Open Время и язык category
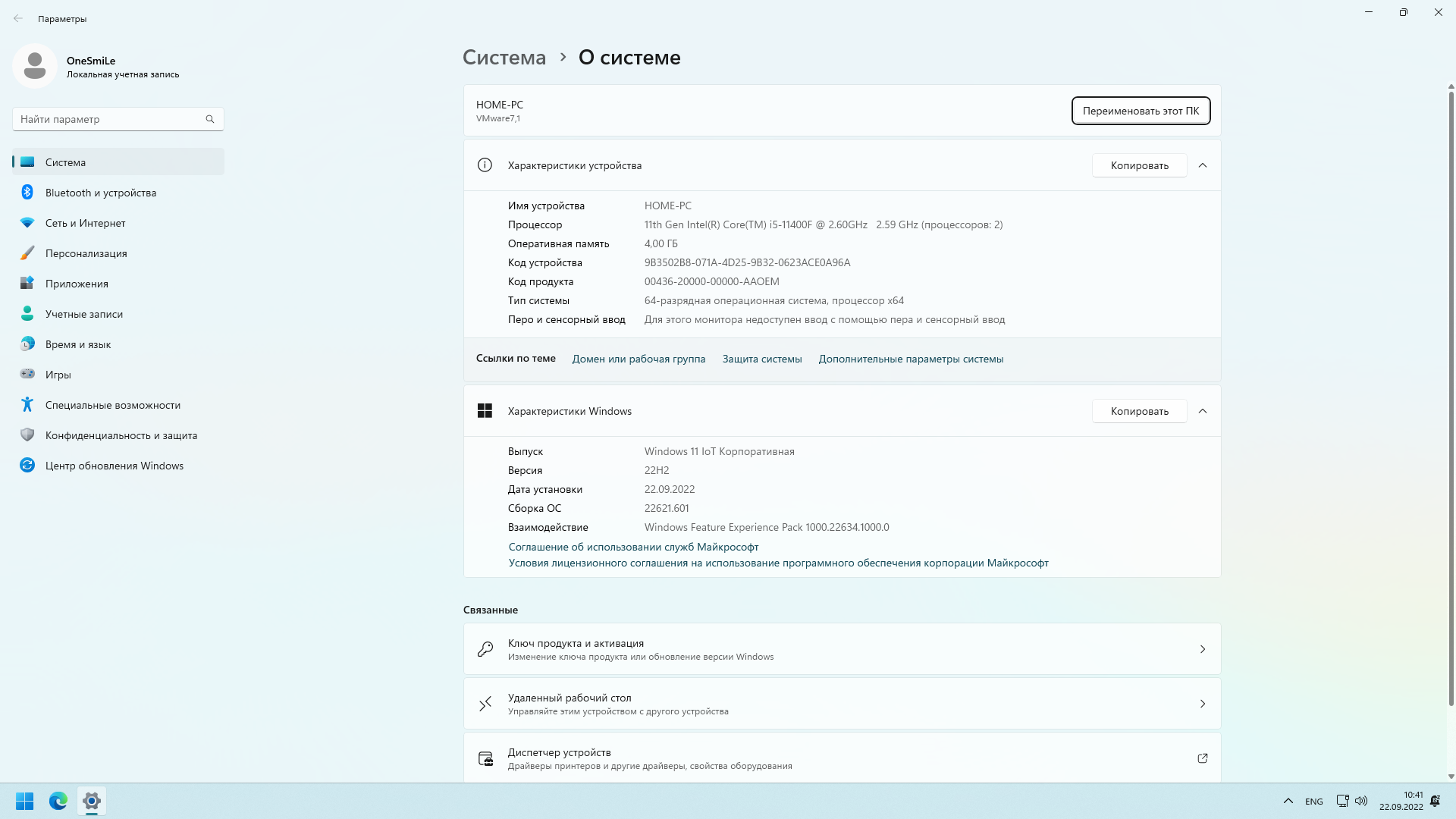Viewport: 1456px width, 819px height. pyautogui.click(x=78, y=344)
